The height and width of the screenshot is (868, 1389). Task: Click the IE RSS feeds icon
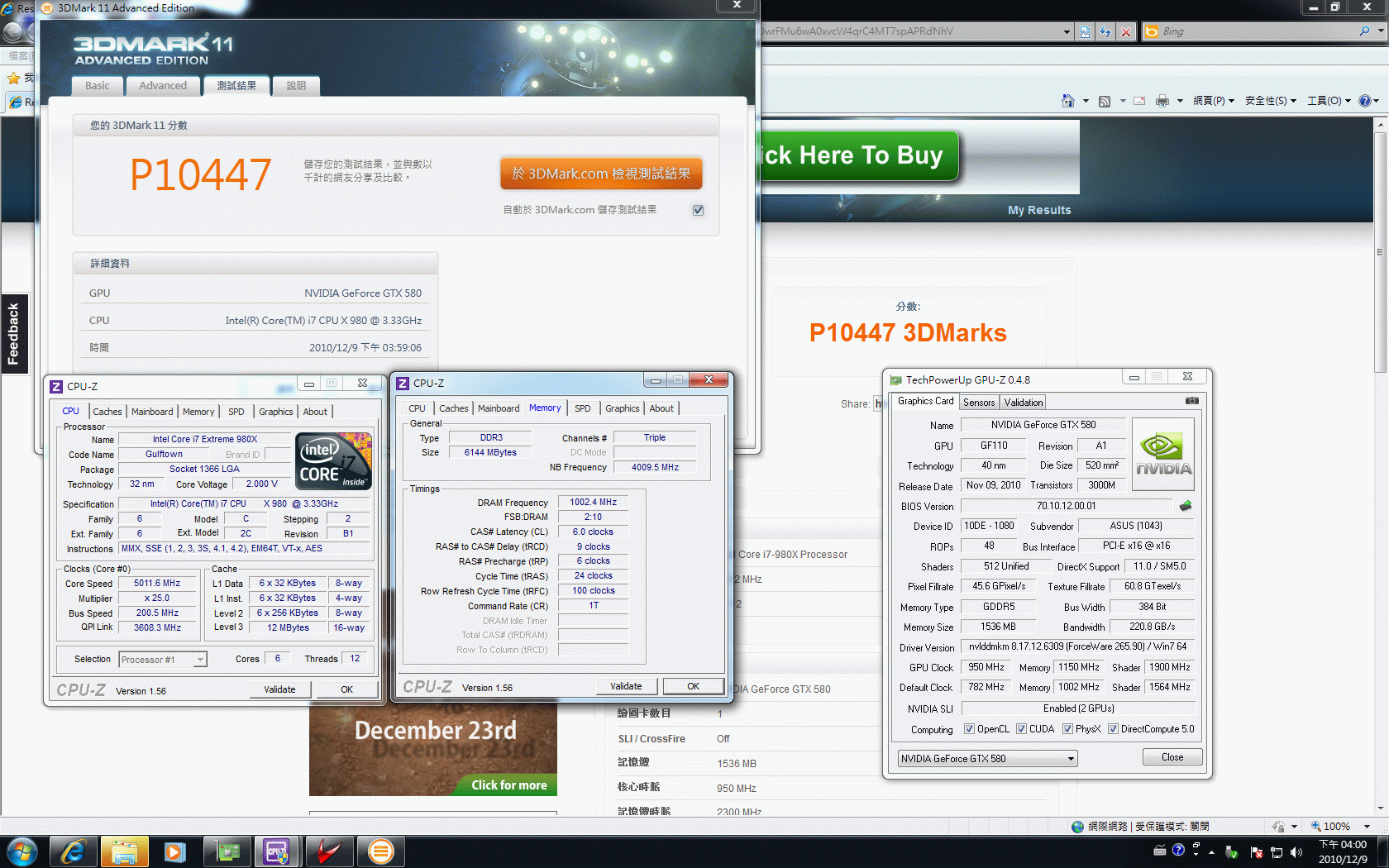pos(1105,101)
